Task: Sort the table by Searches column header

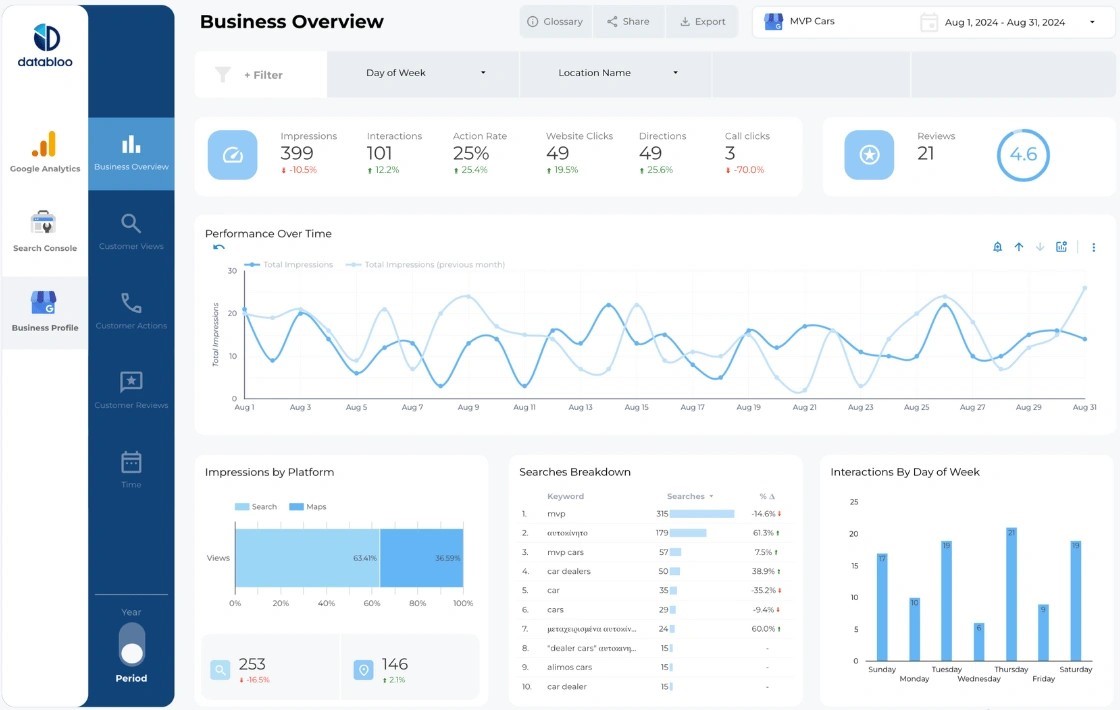Action: click(x=689, y=496)
